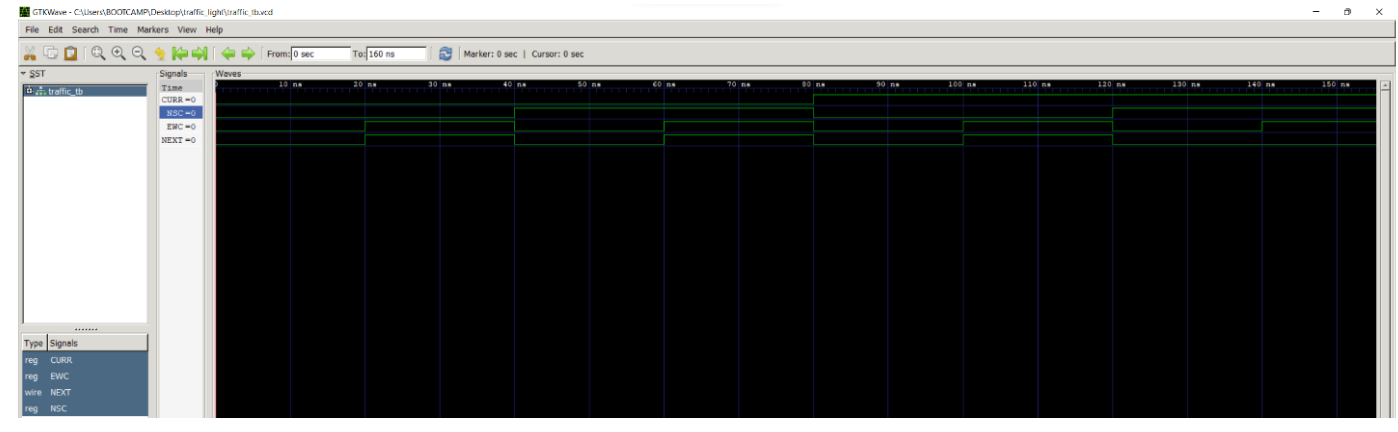Maximize the GTKWave window
The width and height of the screenshot is (1398, 432).
[1348, 11]
